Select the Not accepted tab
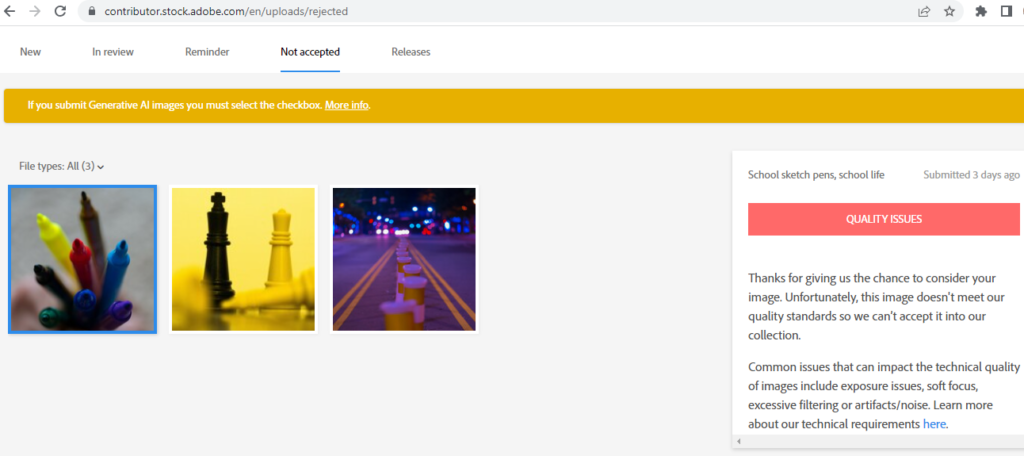 (310, 52)
